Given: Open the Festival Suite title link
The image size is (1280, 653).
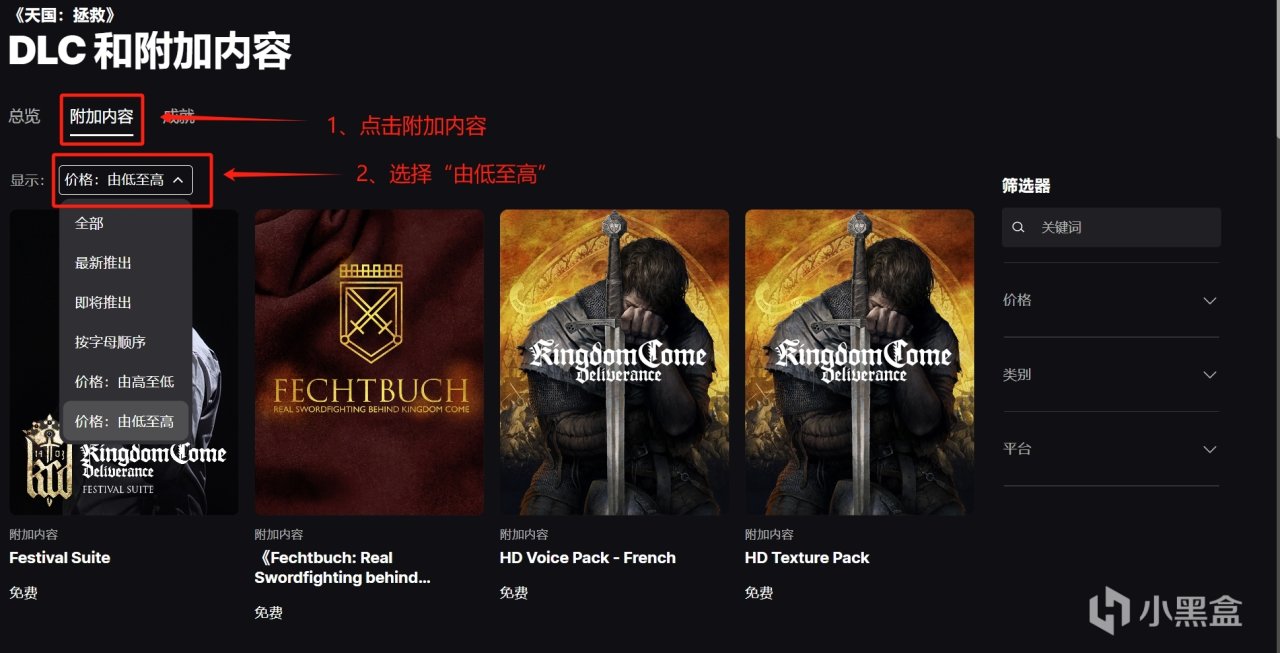Looking at the screenshot, I should tap(60, 557).
